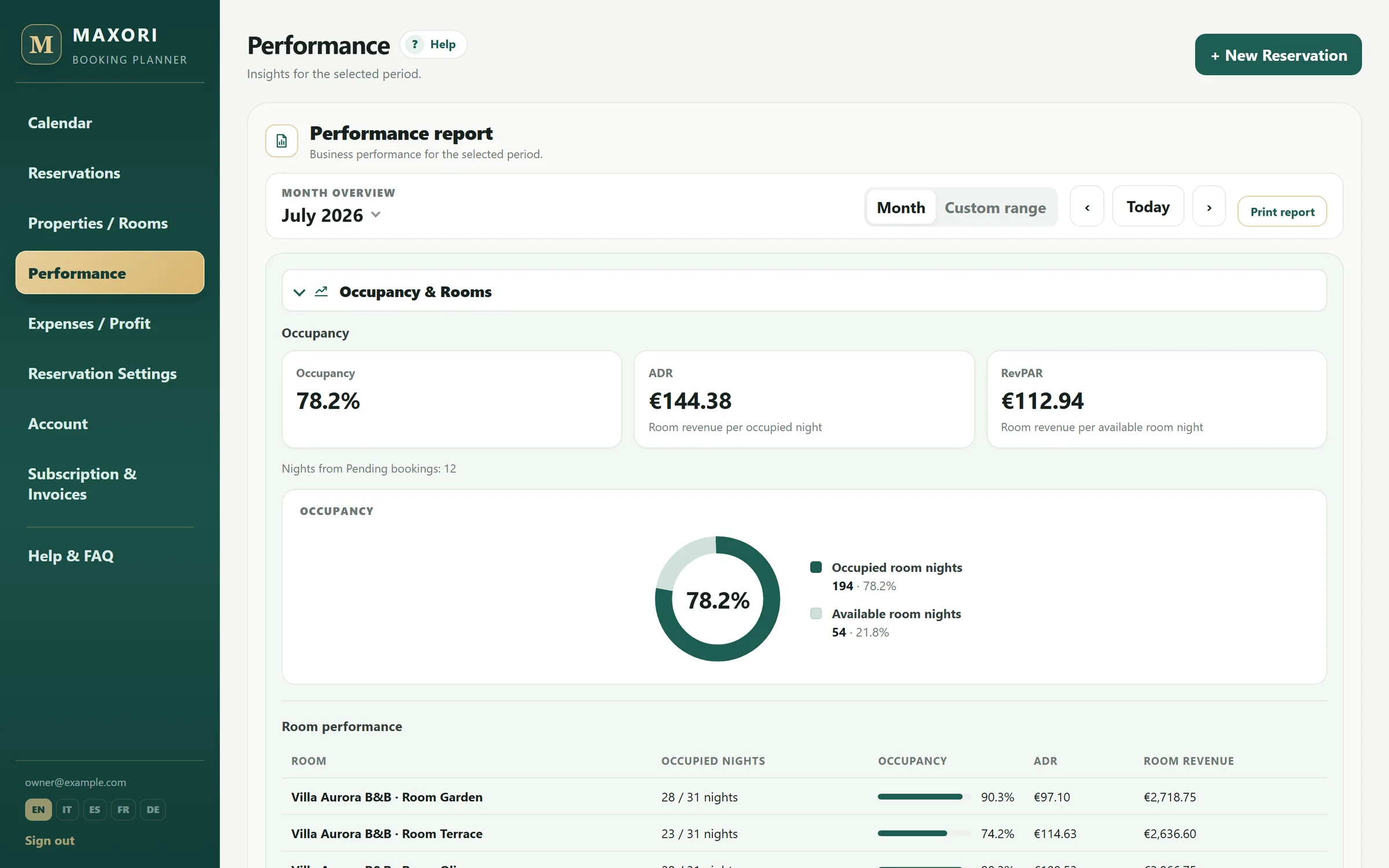This screenshot has width=1389, height=868.
Task: Create a New Reservation
Action: [x=1278, y=55]
